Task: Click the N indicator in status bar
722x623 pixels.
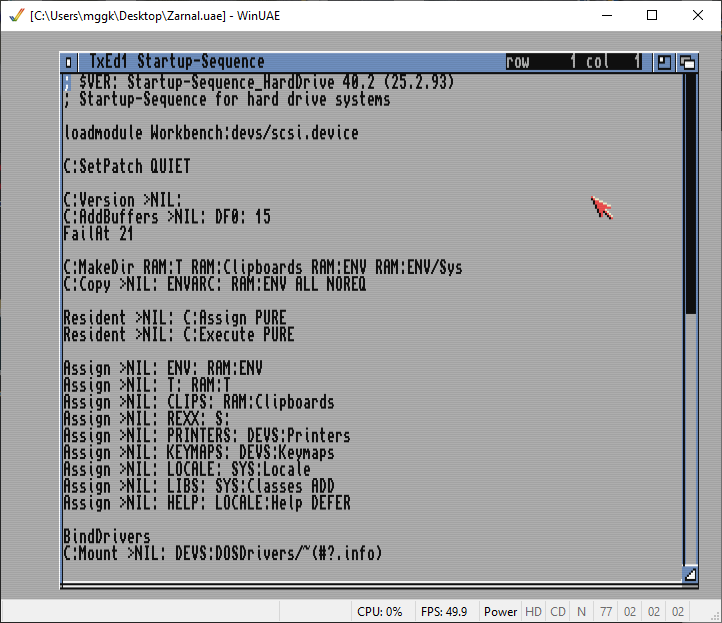Action: pyautogui.click(x=582, y=611)
